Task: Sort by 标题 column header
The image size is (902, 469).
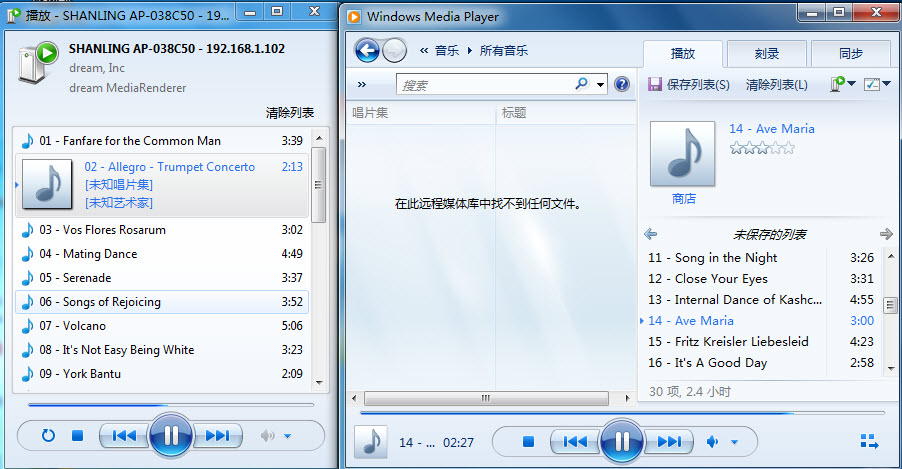Action: [566, 113]
